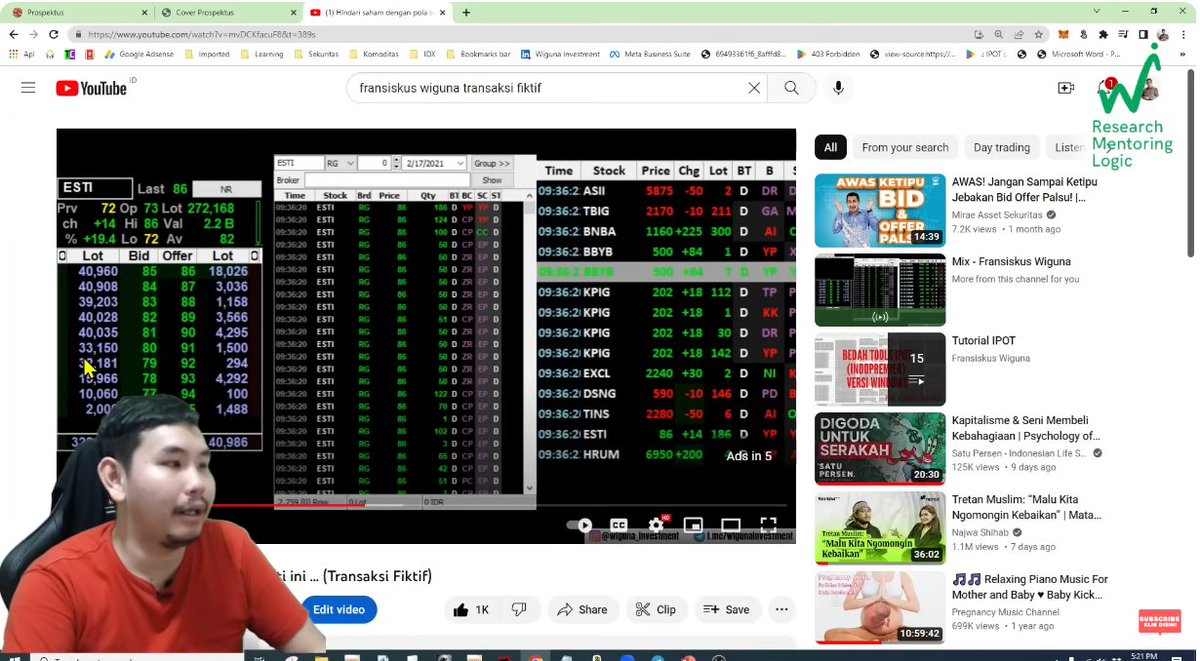Screen dimensions: 1200x661
Task: Open Relaxing Piano Music video title
Action: coord(1030,587)
